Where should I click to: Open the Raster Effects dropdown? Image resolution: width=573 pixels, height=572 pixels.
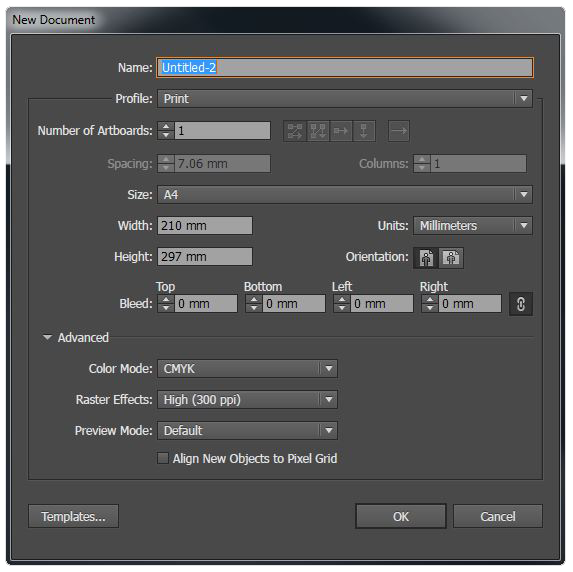[247, 399]
